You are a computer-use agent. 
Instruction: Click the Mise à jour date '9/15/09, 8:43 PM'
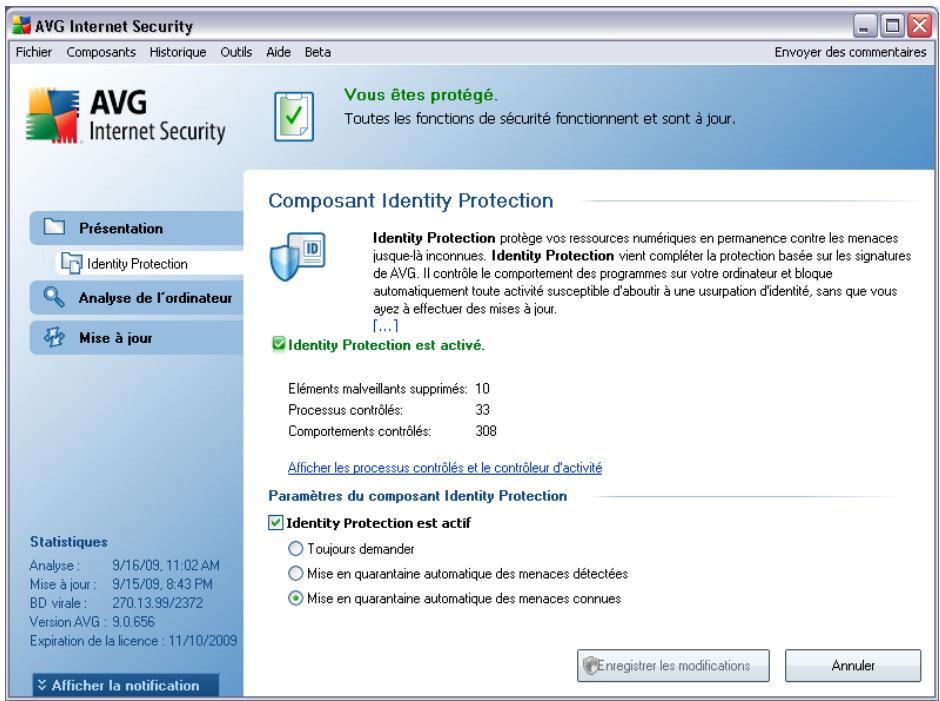point(162,583)
